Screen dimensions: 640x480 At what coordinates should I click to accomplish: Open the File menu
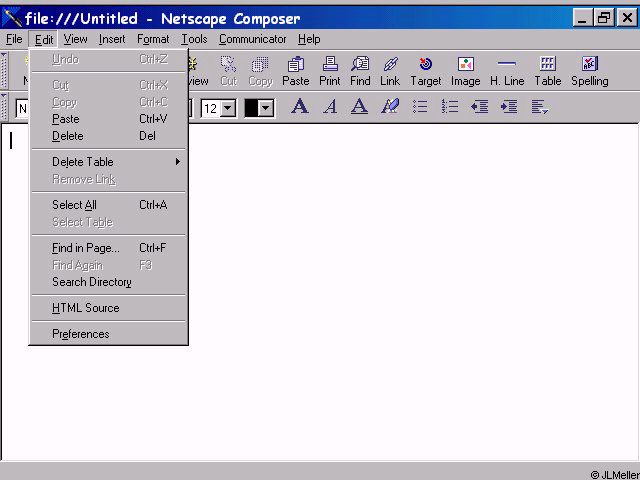(x=14, y=39)
